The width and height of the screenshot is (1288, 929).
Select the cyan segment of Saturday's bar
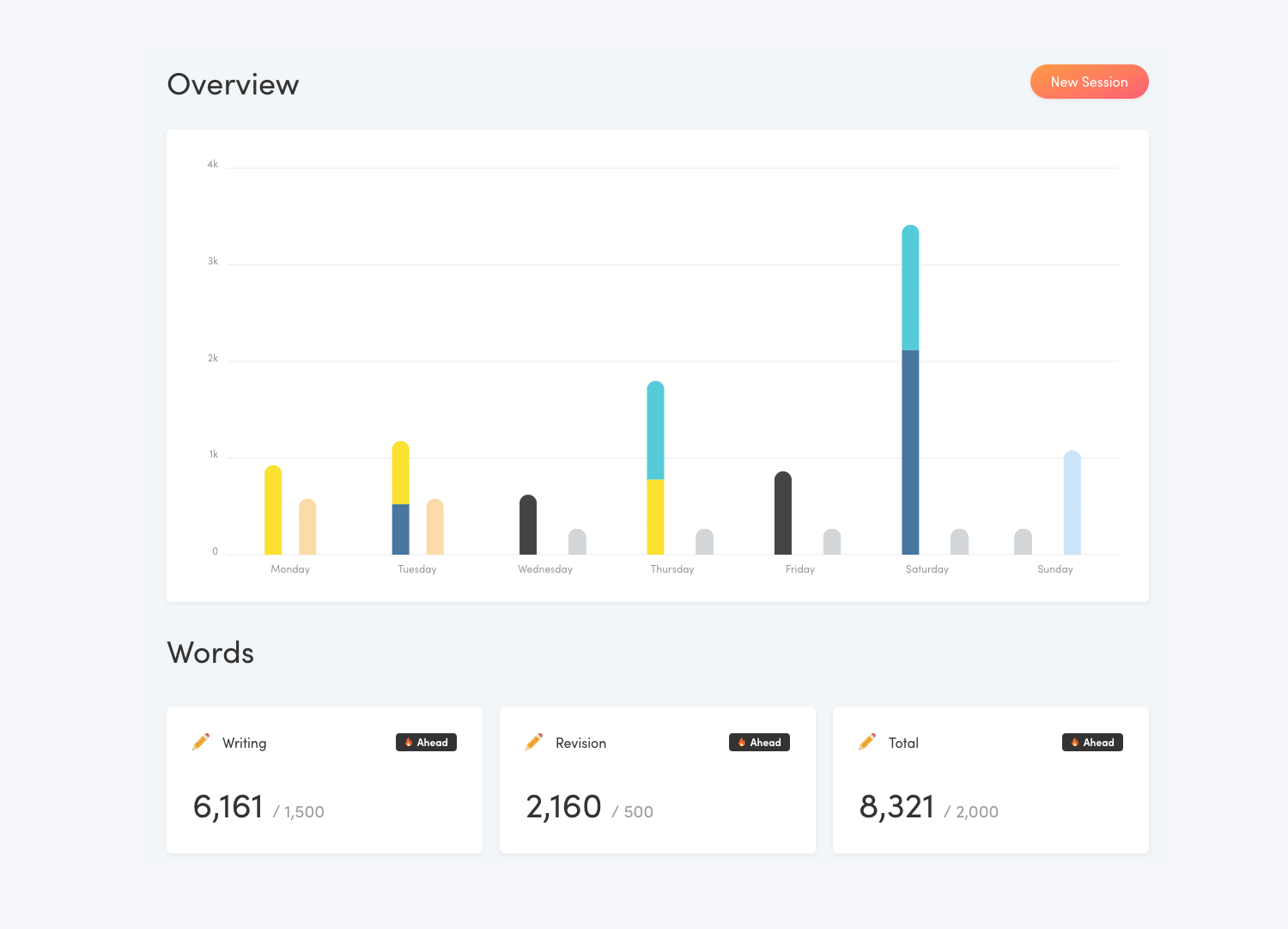[x=910, y=288]
